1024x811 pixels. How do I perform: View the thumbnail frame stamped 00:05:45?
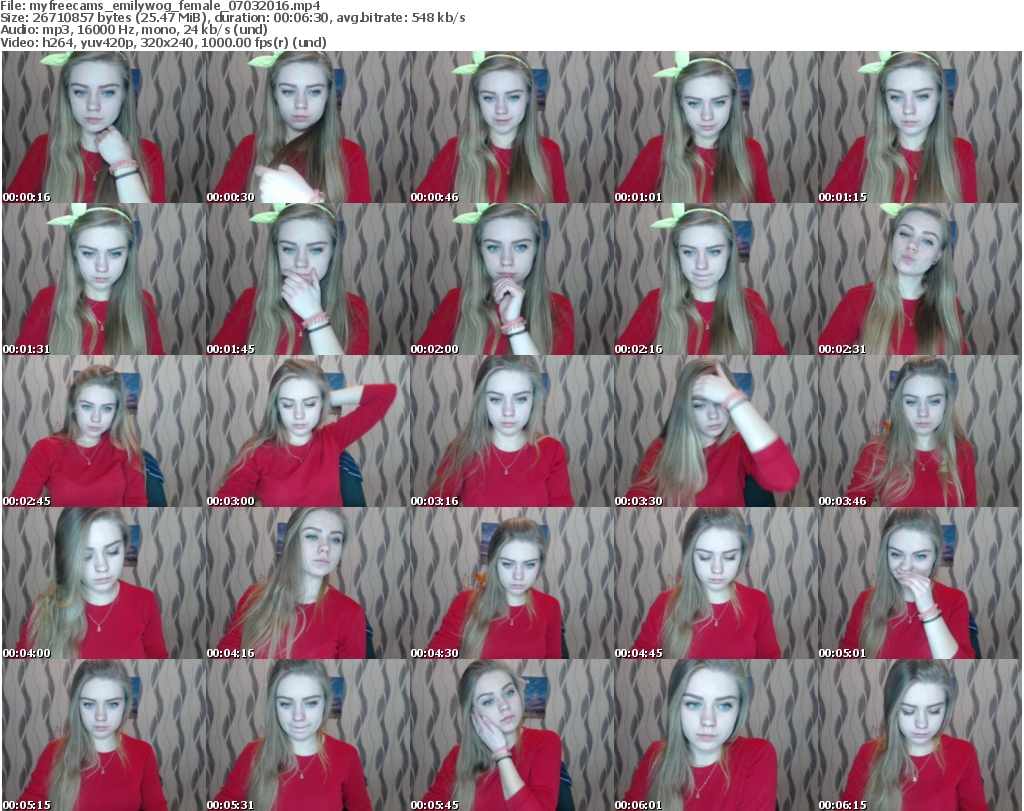pos(512,735)
